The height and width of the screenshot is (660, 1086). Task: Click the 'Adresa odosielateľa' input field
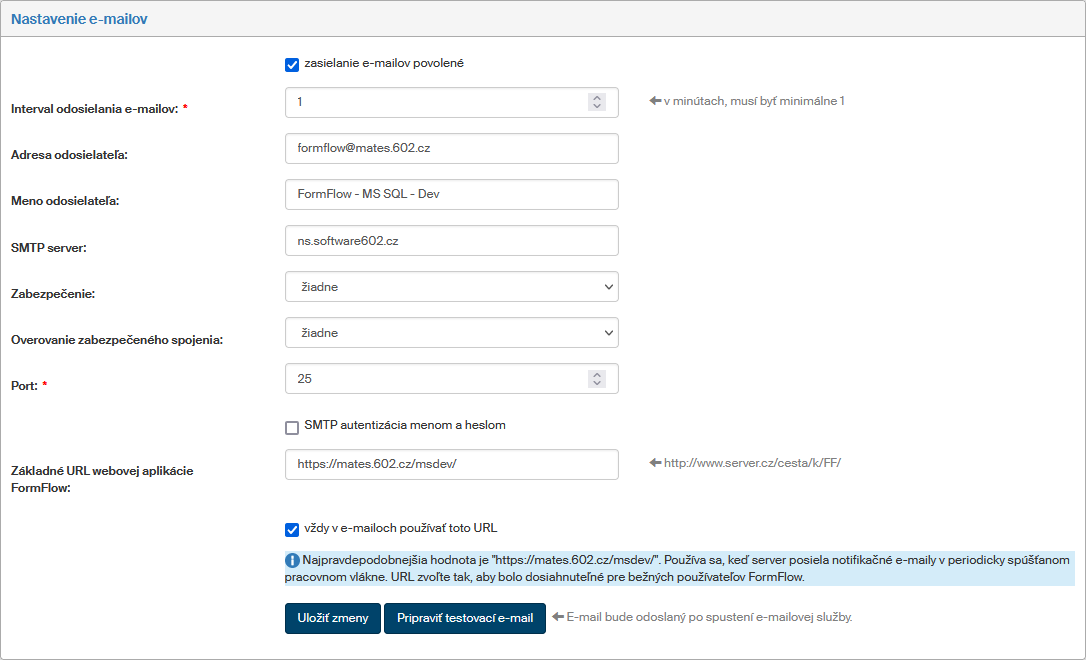[451, 148]
